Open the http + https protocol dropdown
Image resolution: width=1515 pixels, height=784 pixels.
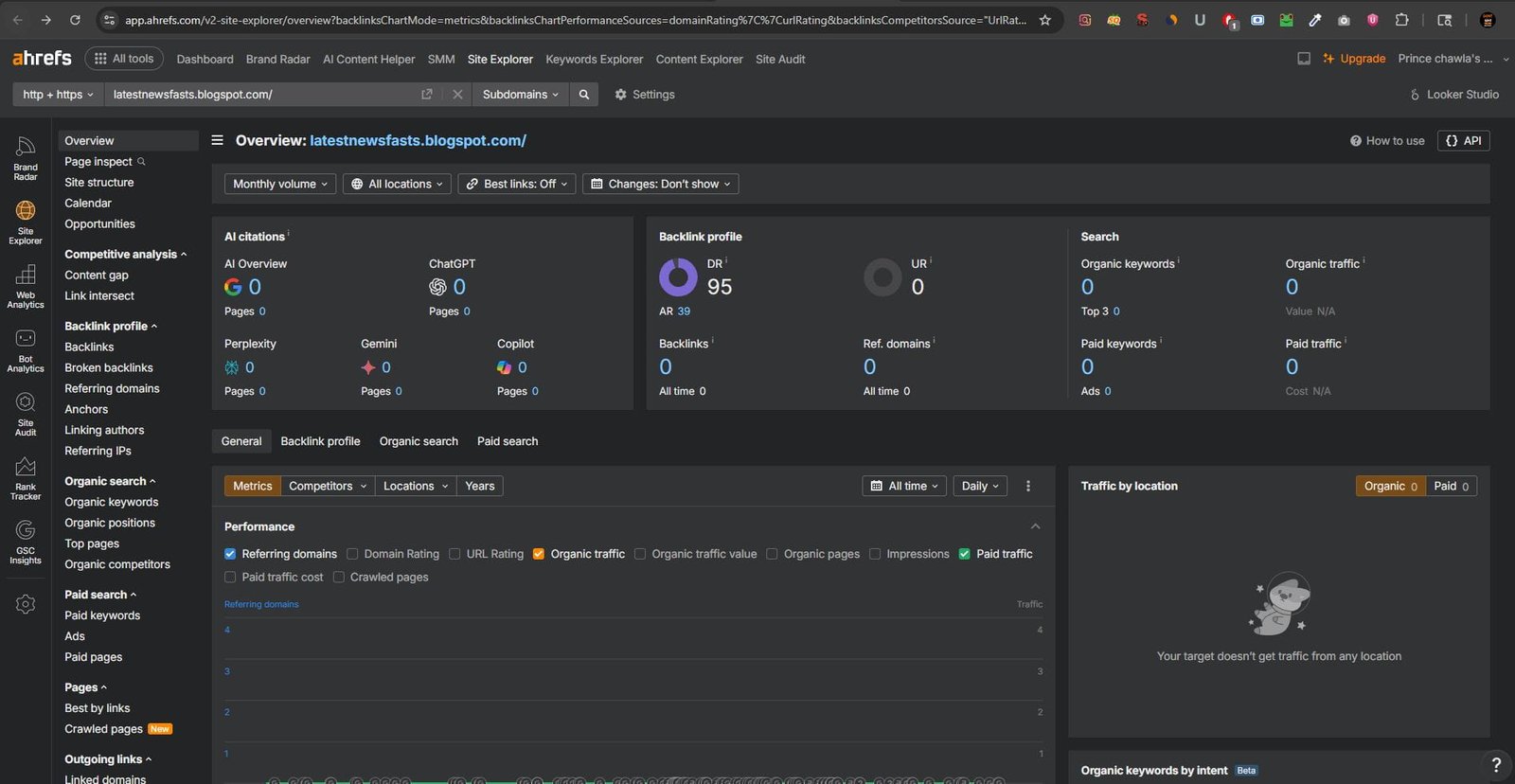(x=58, y=95)
